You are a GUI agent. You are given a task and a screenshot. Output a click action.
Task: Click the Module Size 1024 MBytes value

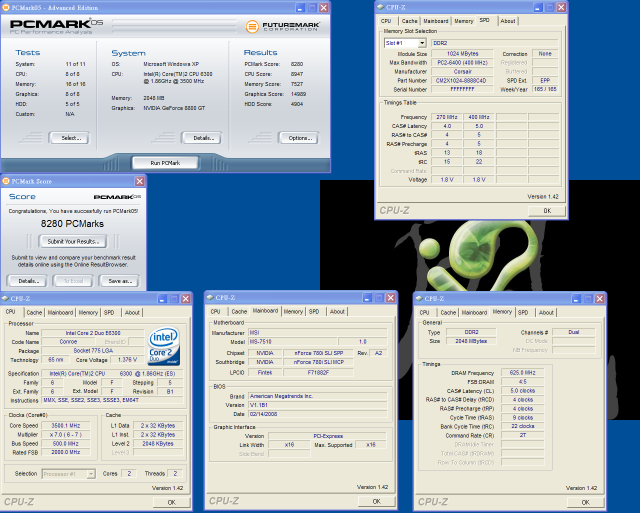[462, 53]
